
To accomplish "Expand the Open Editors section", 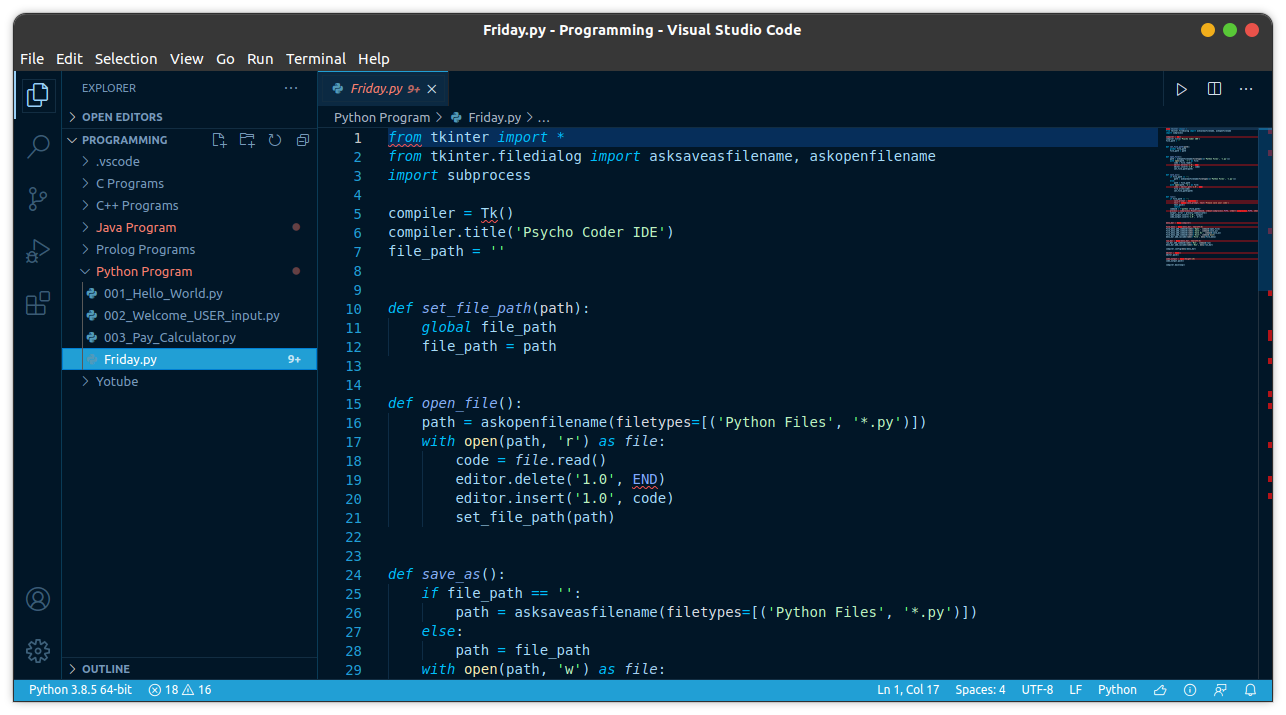I will click(190, 117).
